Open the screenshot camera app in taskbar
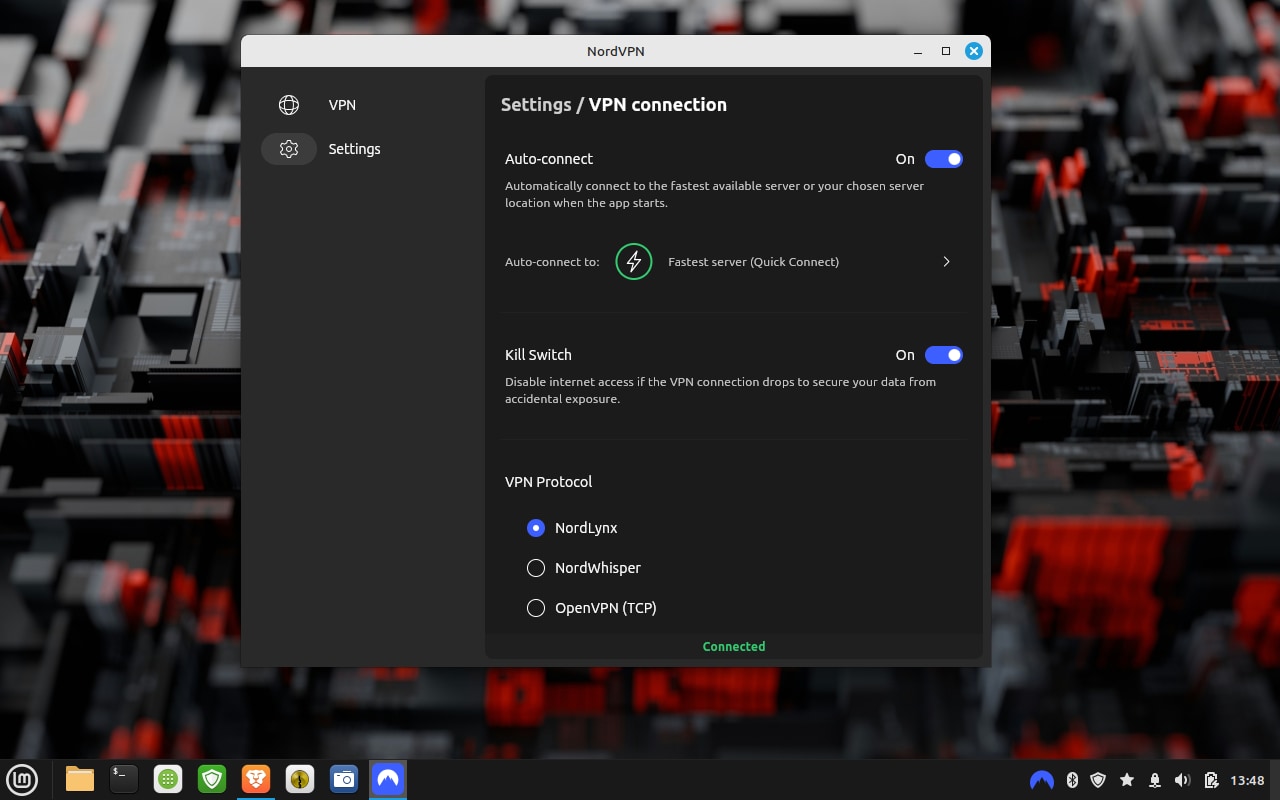Screen dimensions: 1280x800 pos(344,779)
